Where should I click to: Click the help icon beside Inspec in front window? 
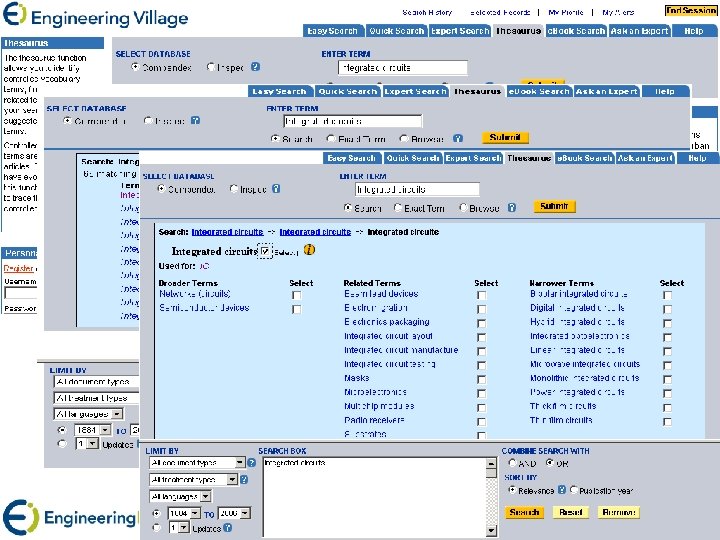(x=276, y=188)
